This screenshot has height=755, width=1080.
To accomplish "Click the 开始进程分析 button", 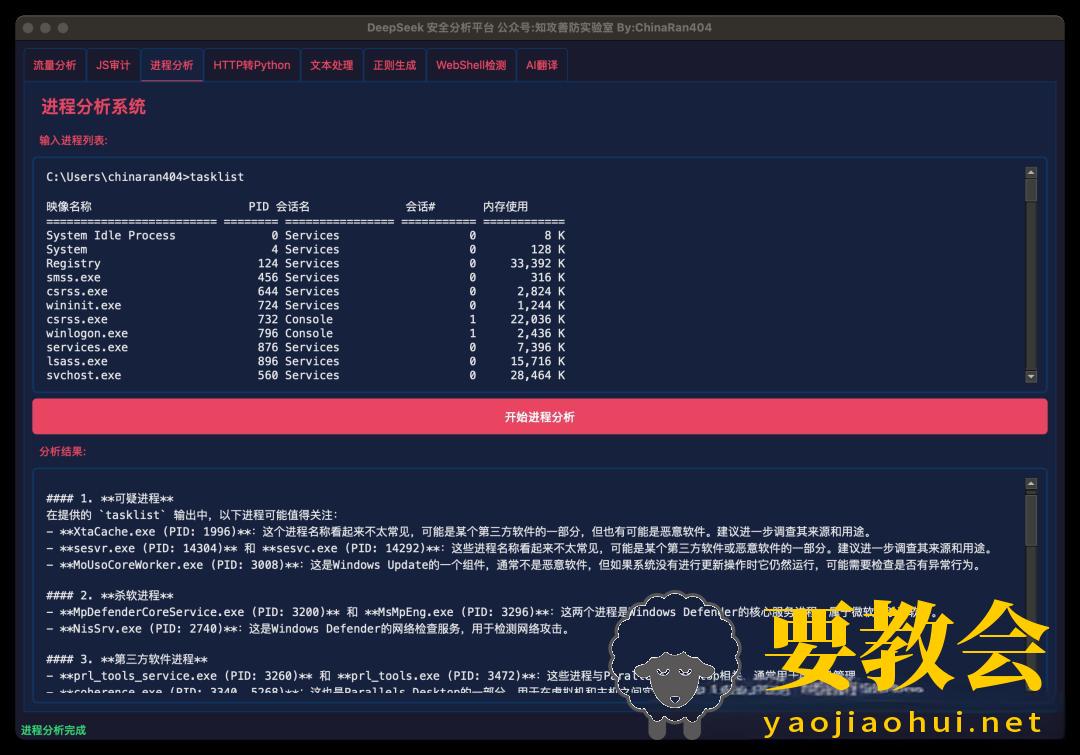I will point(540,417).
